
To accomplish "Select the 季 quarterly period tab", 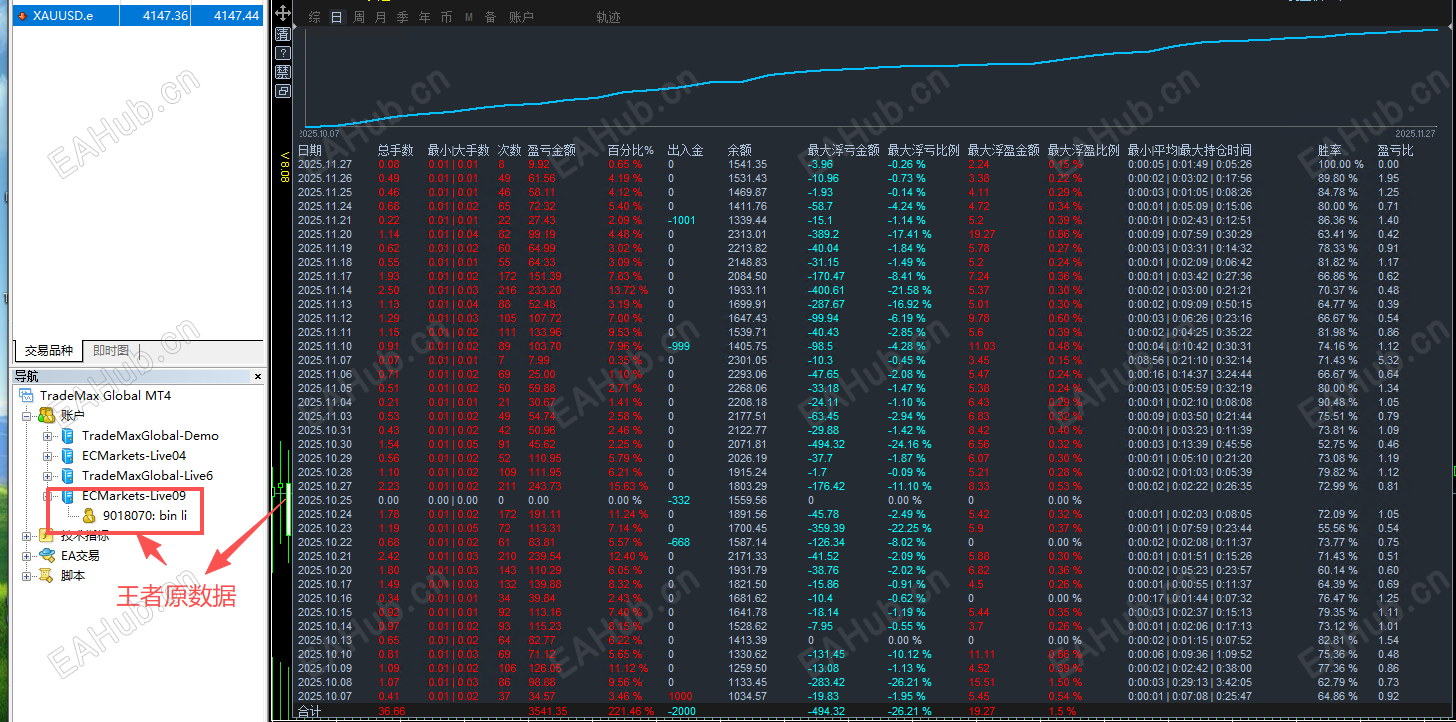I will click(402, 17).
